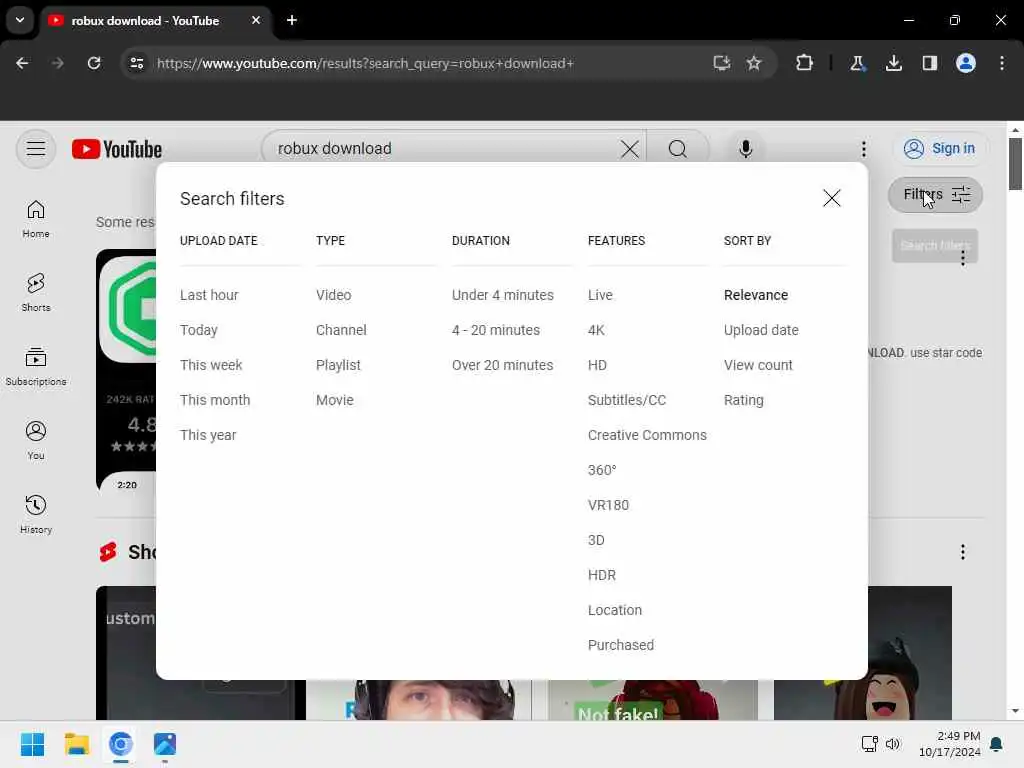Open Subscriptions in sidebar
The image size is (1024, 768).
(x=36, y=367)
